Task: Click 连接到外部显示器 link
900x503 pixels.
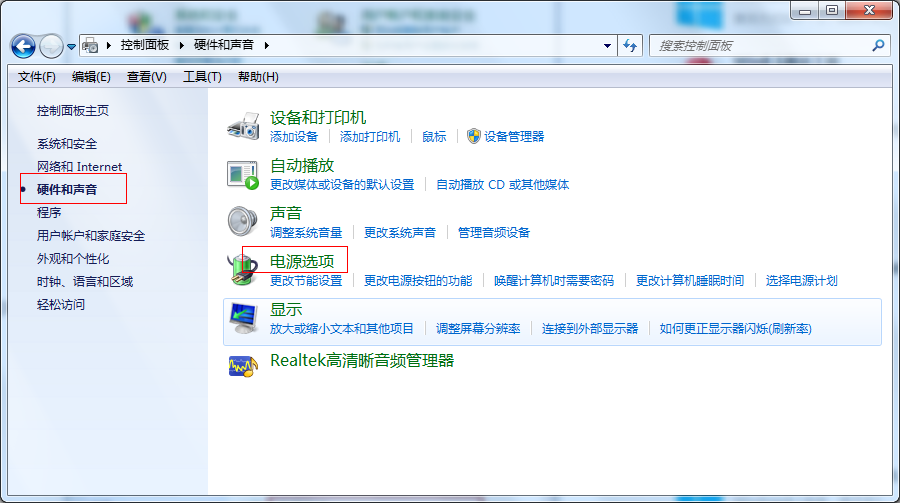Action: [590, 328]
